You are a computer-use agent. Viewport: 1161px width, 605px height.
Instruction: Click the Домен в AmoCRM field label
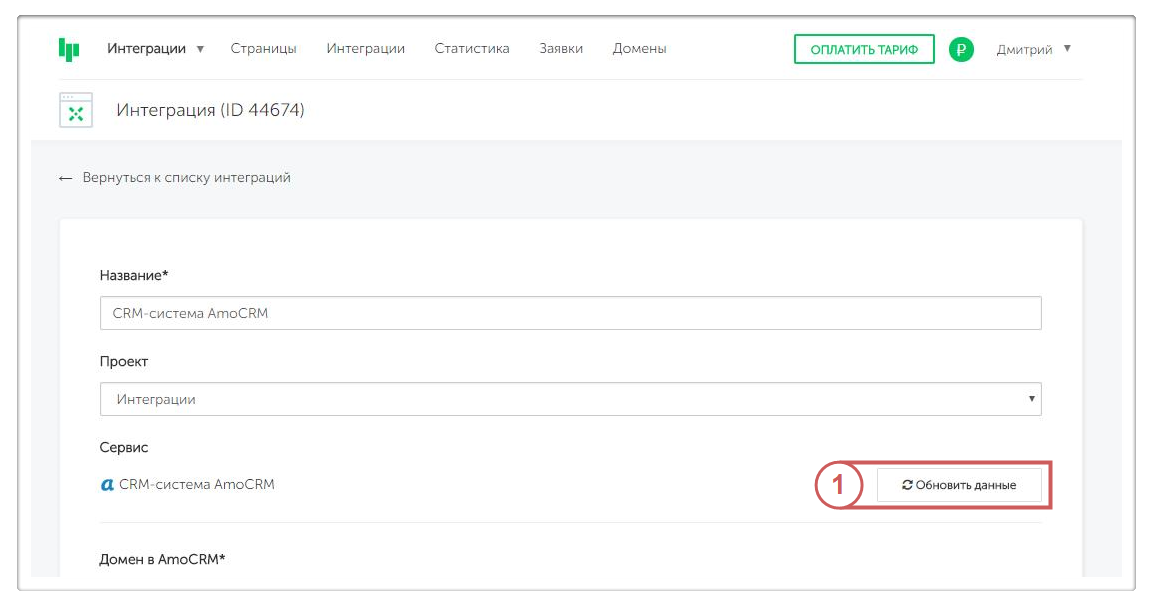click(x=163, y=559)
